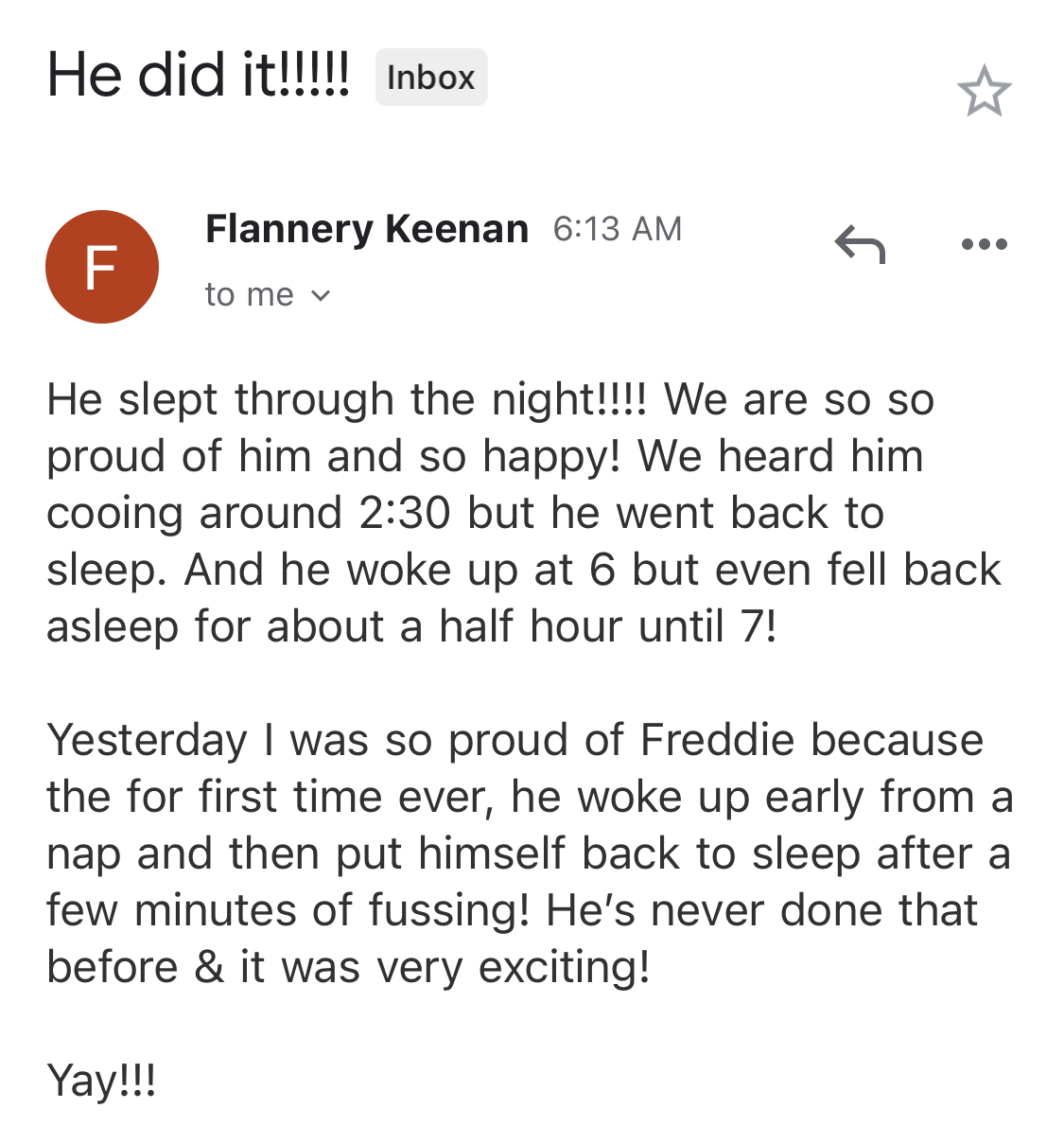Tap the Inbox label tag
The image size is (1064, 1143).
[430, 78]
